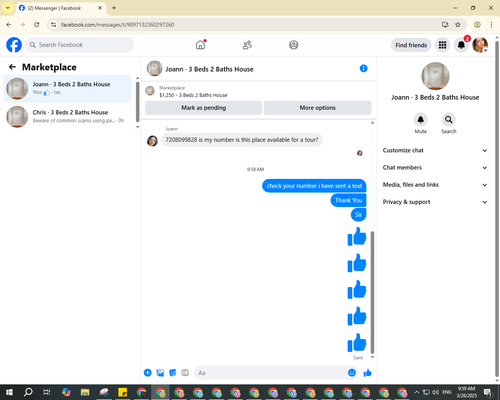The height and width of the screenshot is (400, 500).
Task: Open the account profile picture menu
Action: click(x=480, y=45)
